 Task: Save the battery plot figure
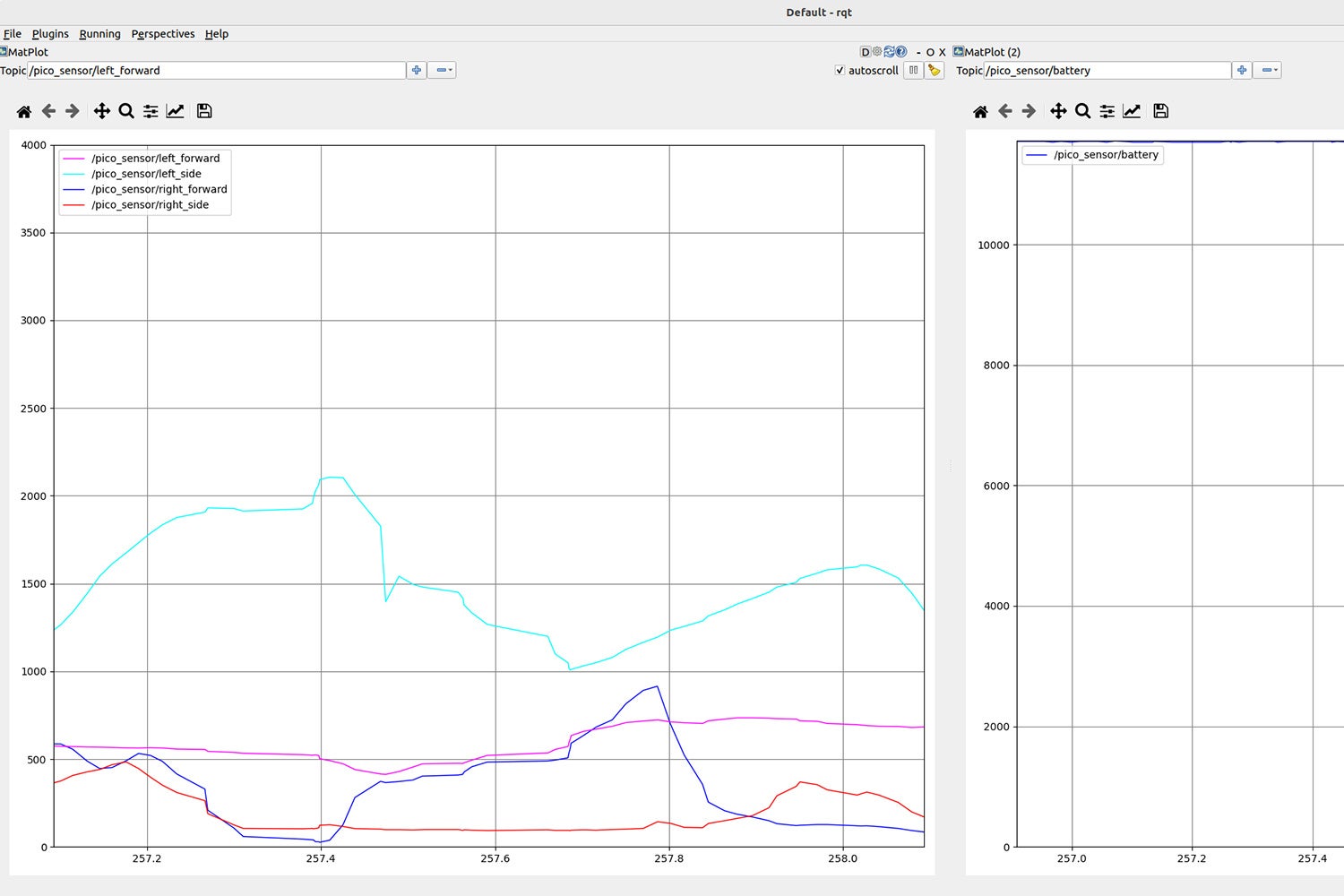[x=1160, y=111]
